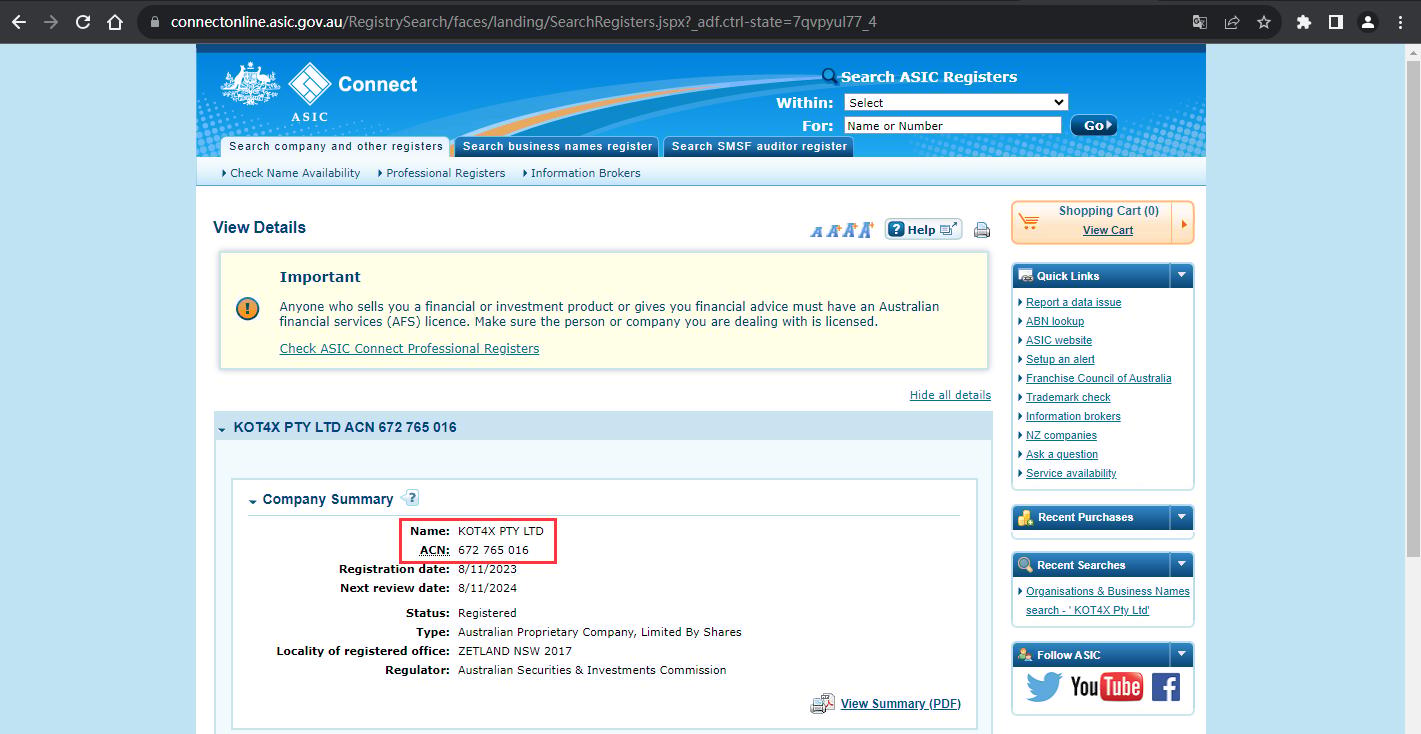Go to the browser home page
Viewport: 1421px width, 734px height.
pos(115,22)
